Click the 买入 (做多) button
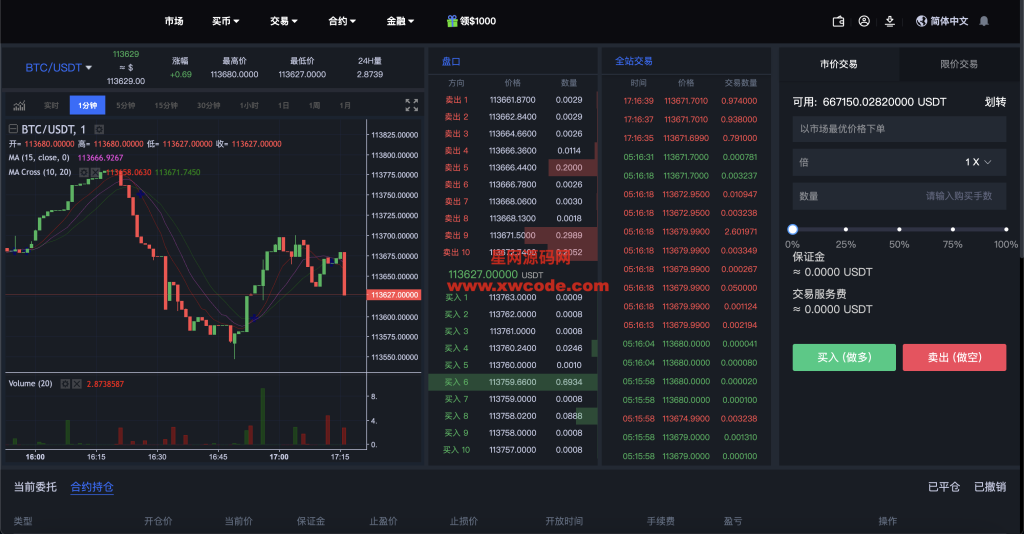Screen dimensions: 1024x534 coord(844,357)
